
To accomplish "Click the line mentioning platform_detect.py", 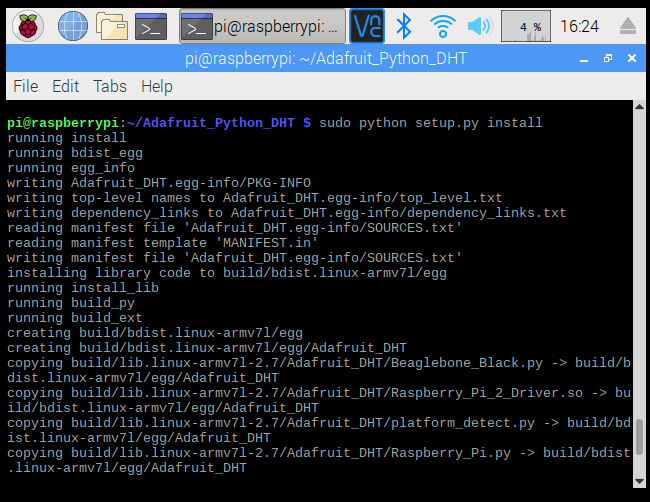I will click(x=319, y=430).
